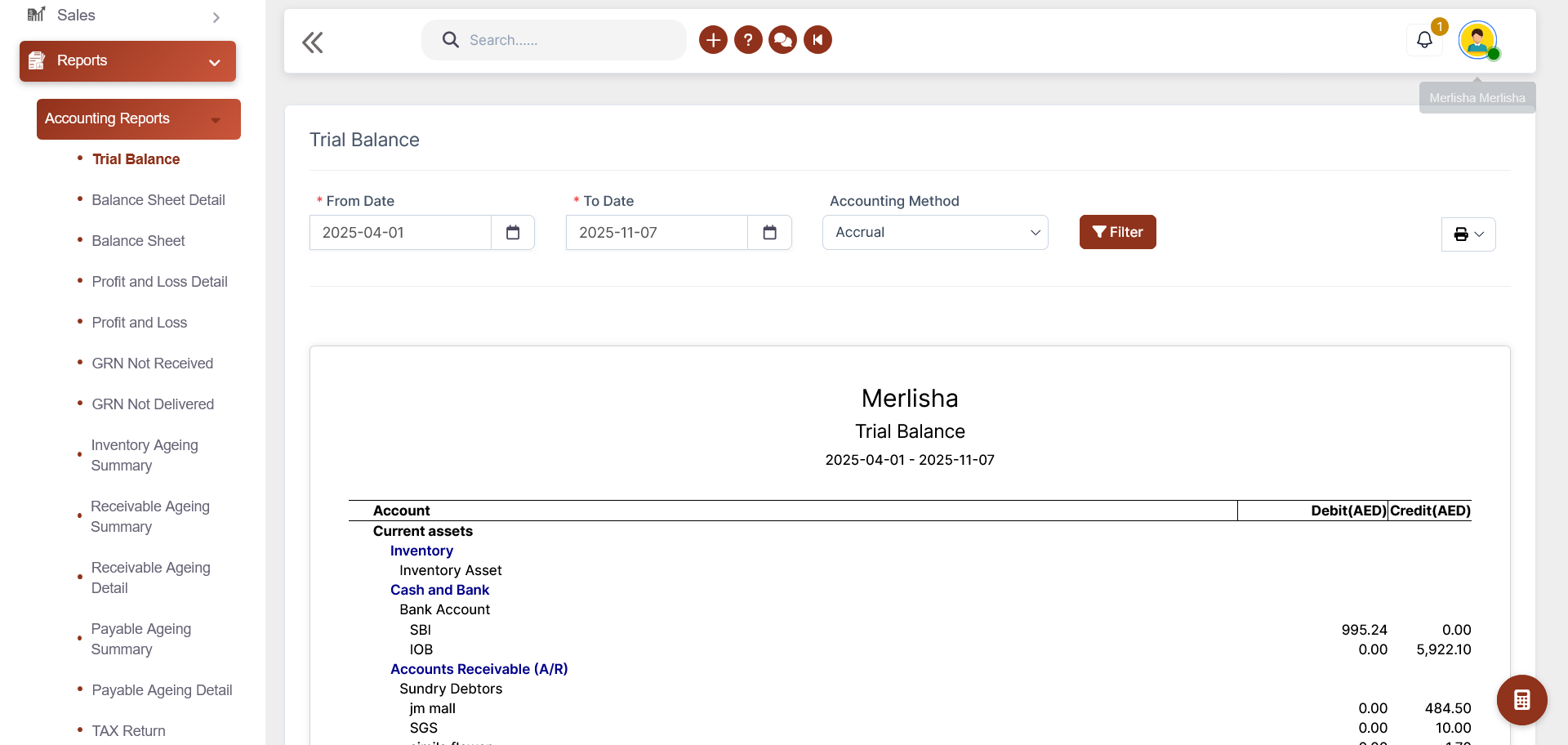Open the floating calculator button
The height and width of the screenshot is (745, 1568).
1521,700
